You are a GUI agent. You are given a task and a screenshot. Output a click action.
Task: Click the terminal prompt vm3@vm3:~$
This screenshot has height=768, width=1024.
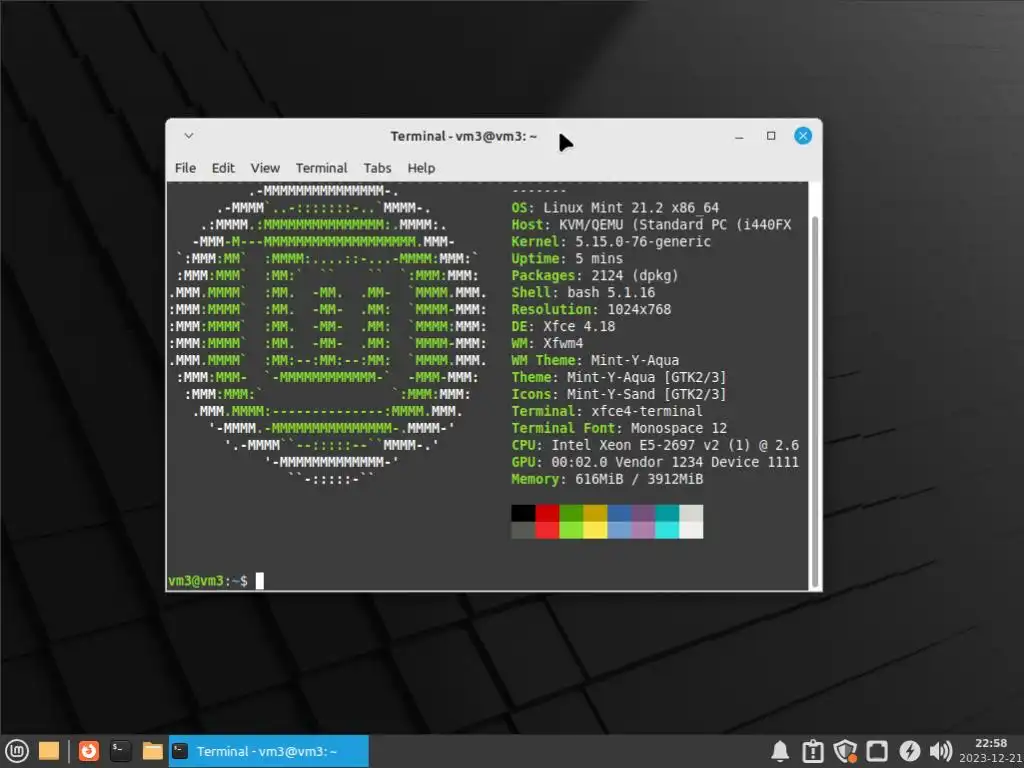click(208, 581)
